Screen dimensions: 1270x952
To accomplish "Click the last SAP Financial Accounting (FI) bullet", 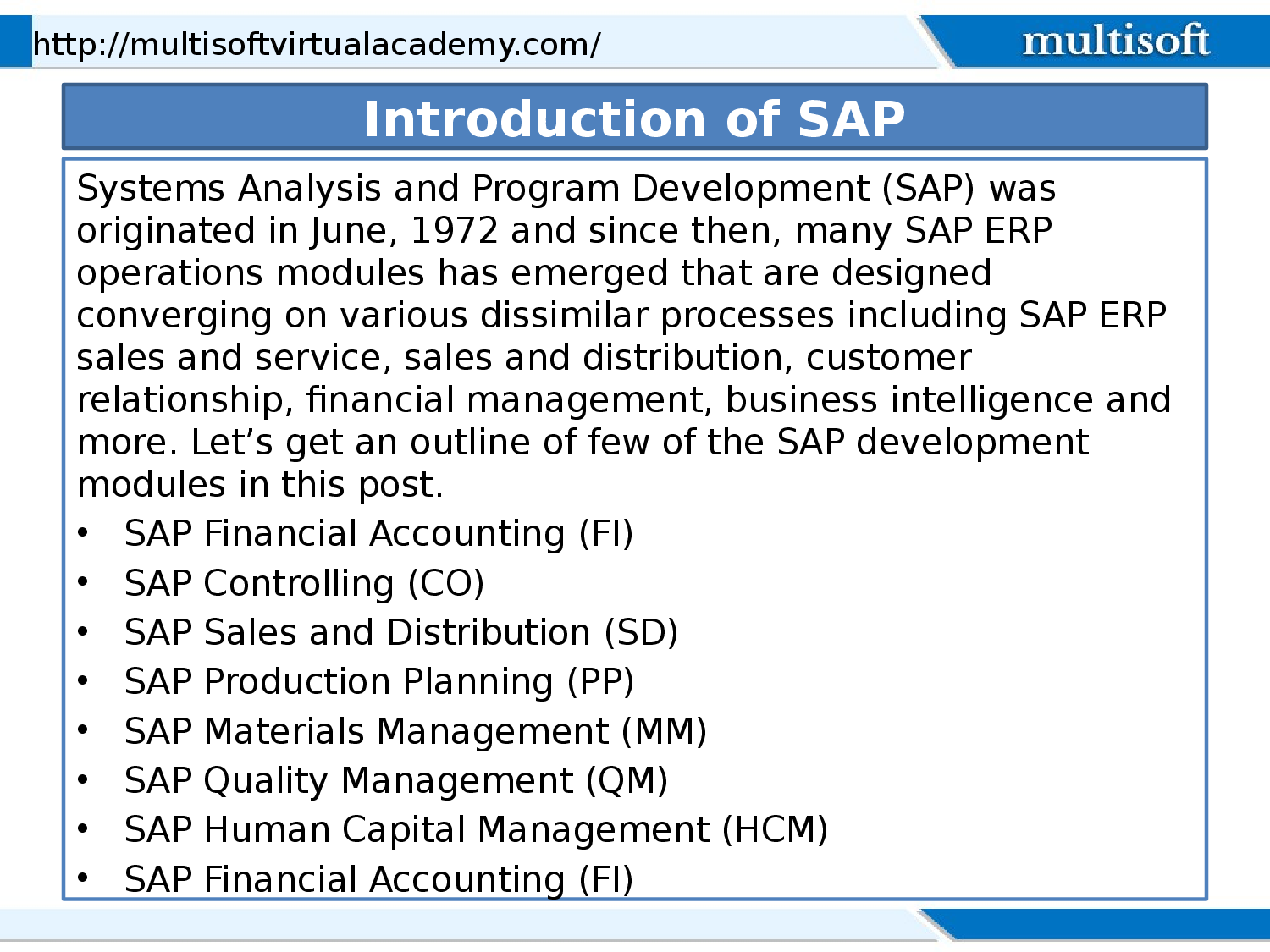I will (x=378, y=878).
